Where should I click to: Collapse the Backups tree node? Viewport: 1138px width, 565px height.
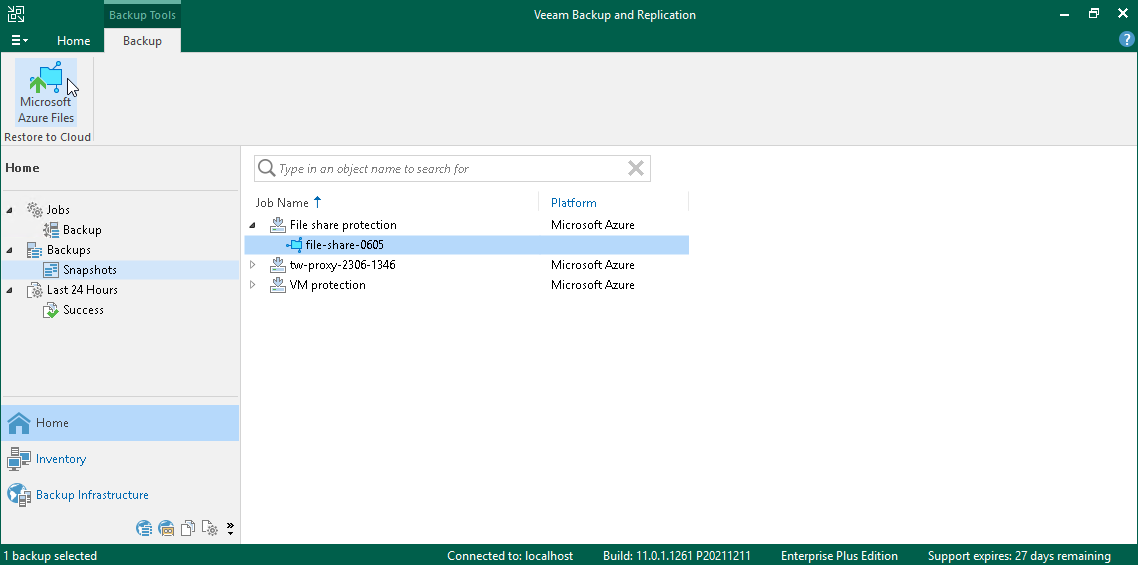click(9, 250)
